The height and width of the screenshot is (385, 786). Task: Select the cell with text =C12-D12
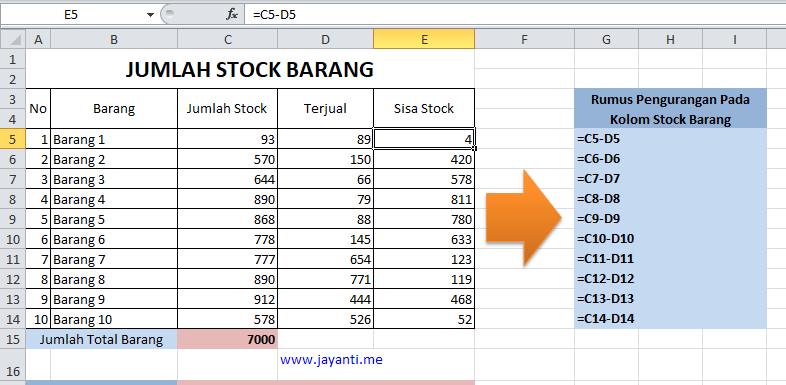pos(606,279)
